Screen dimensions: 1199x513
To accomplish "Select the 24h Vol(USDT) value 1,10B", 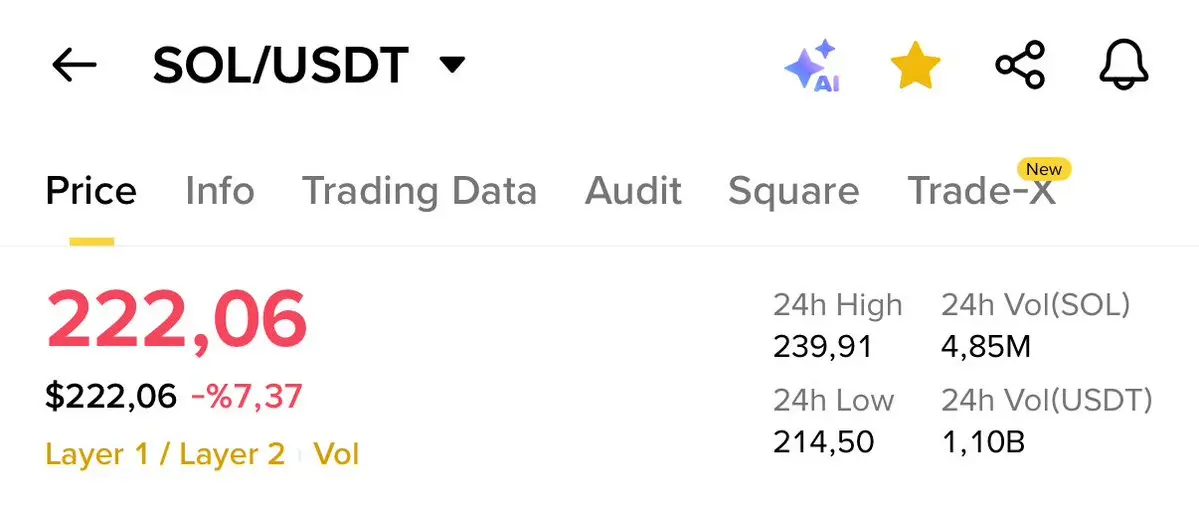I will tap(983, 441).
